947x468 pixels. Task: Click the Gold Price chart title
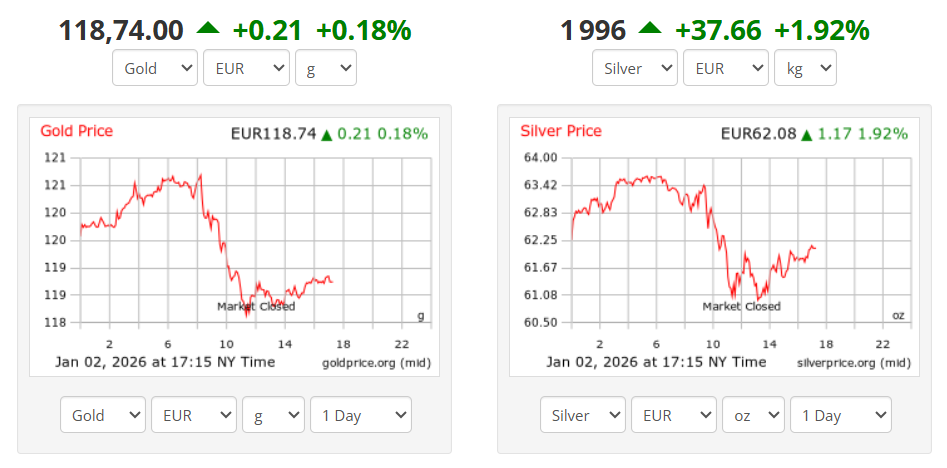click(77, 131)
